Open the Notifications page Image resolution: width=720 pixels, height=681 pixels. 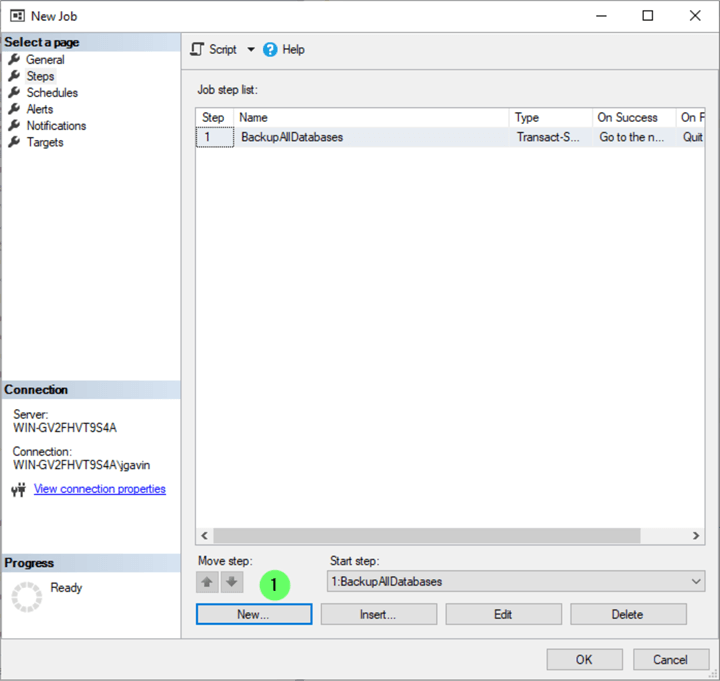[x=56, y=126]
